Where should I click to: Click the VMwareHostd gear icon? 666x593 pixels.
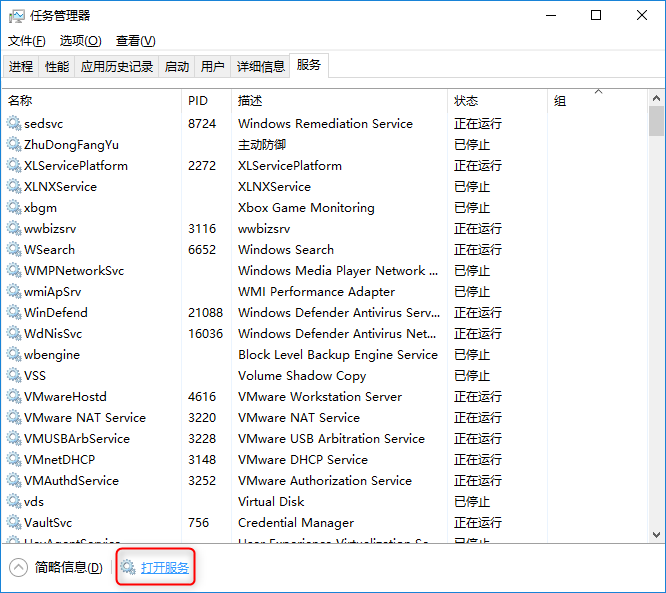click(x=14, y=396)
